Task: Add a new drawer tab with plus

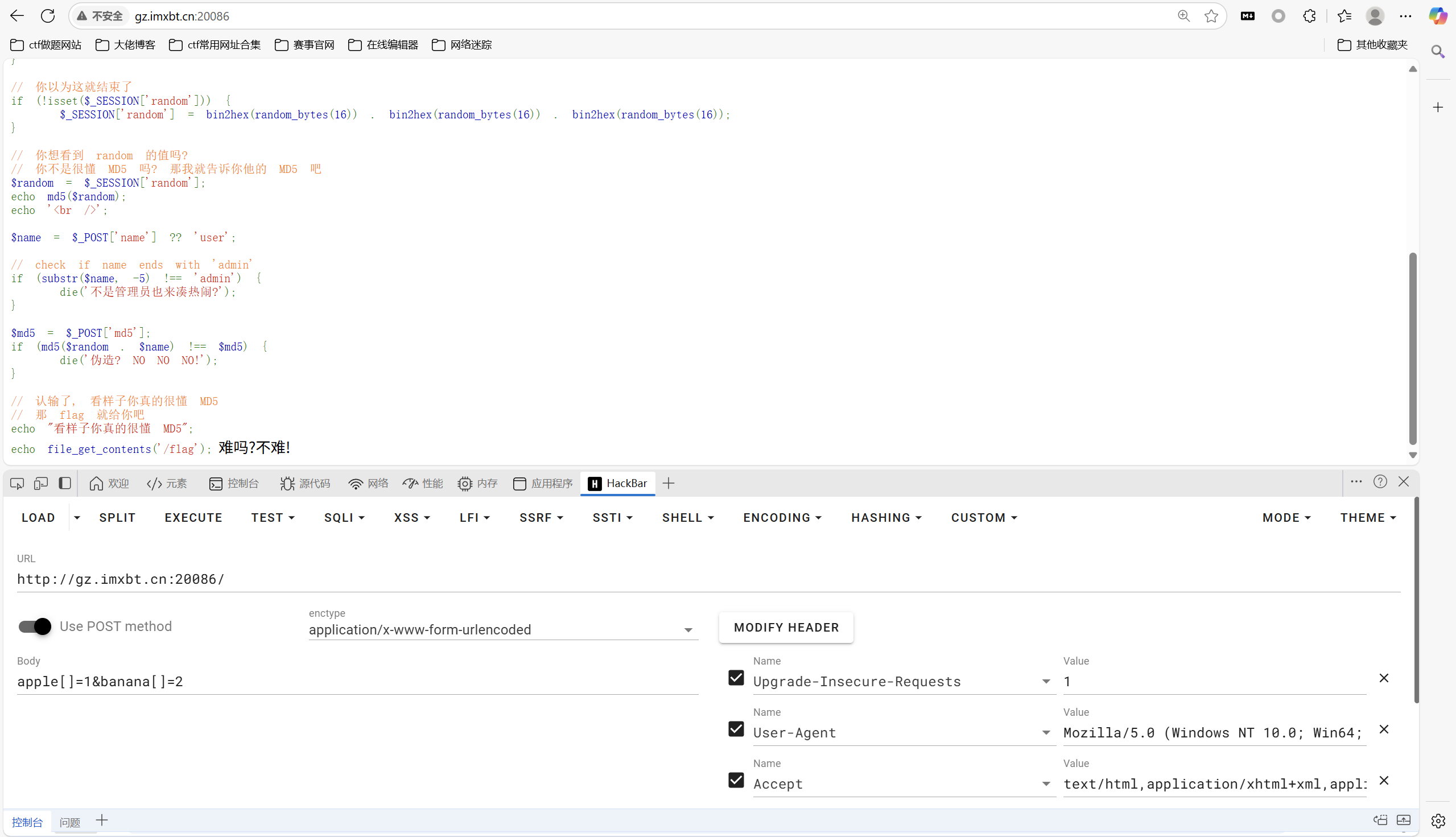Action: 102,821
